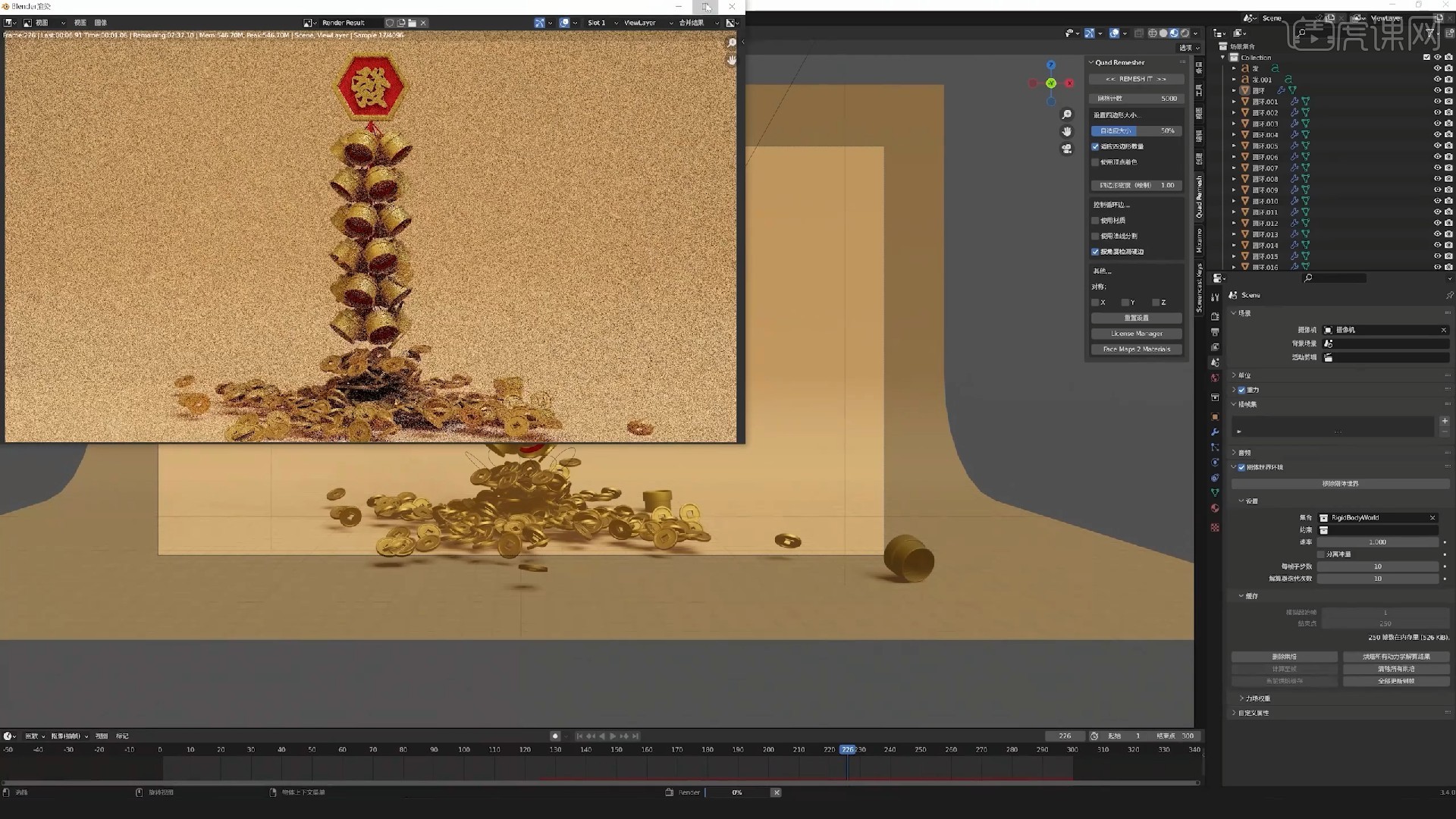Open the Output properties tab icon
The width and height of the screenshot is (1456, 819).
(x=1215, y=332)
